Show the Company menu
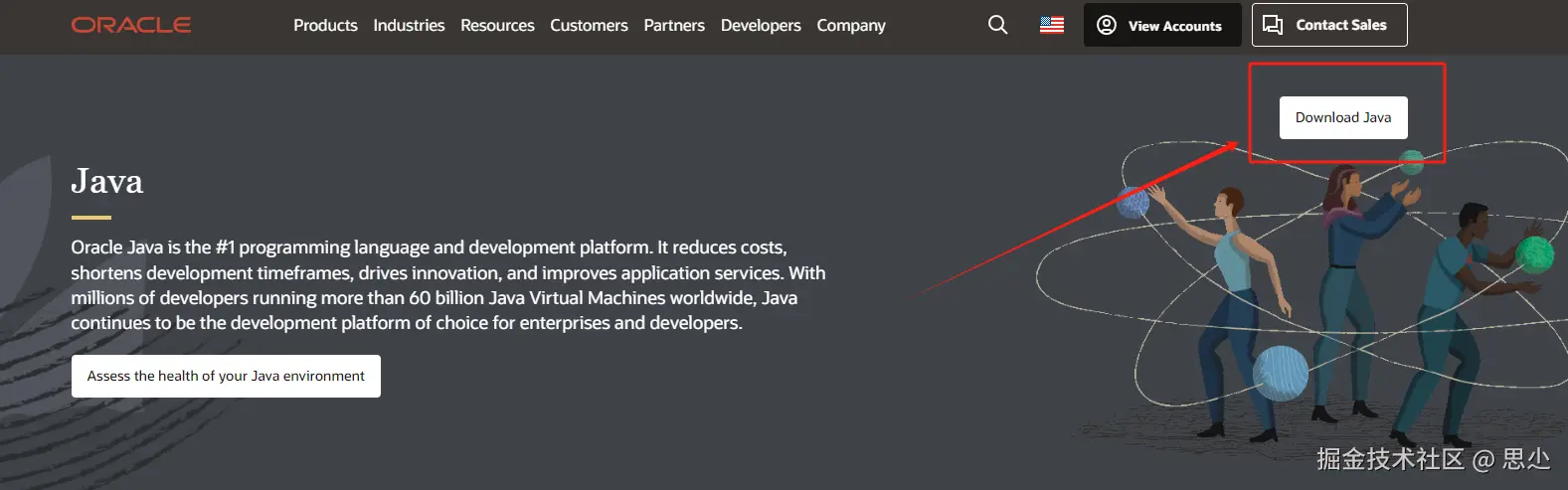 851,25
